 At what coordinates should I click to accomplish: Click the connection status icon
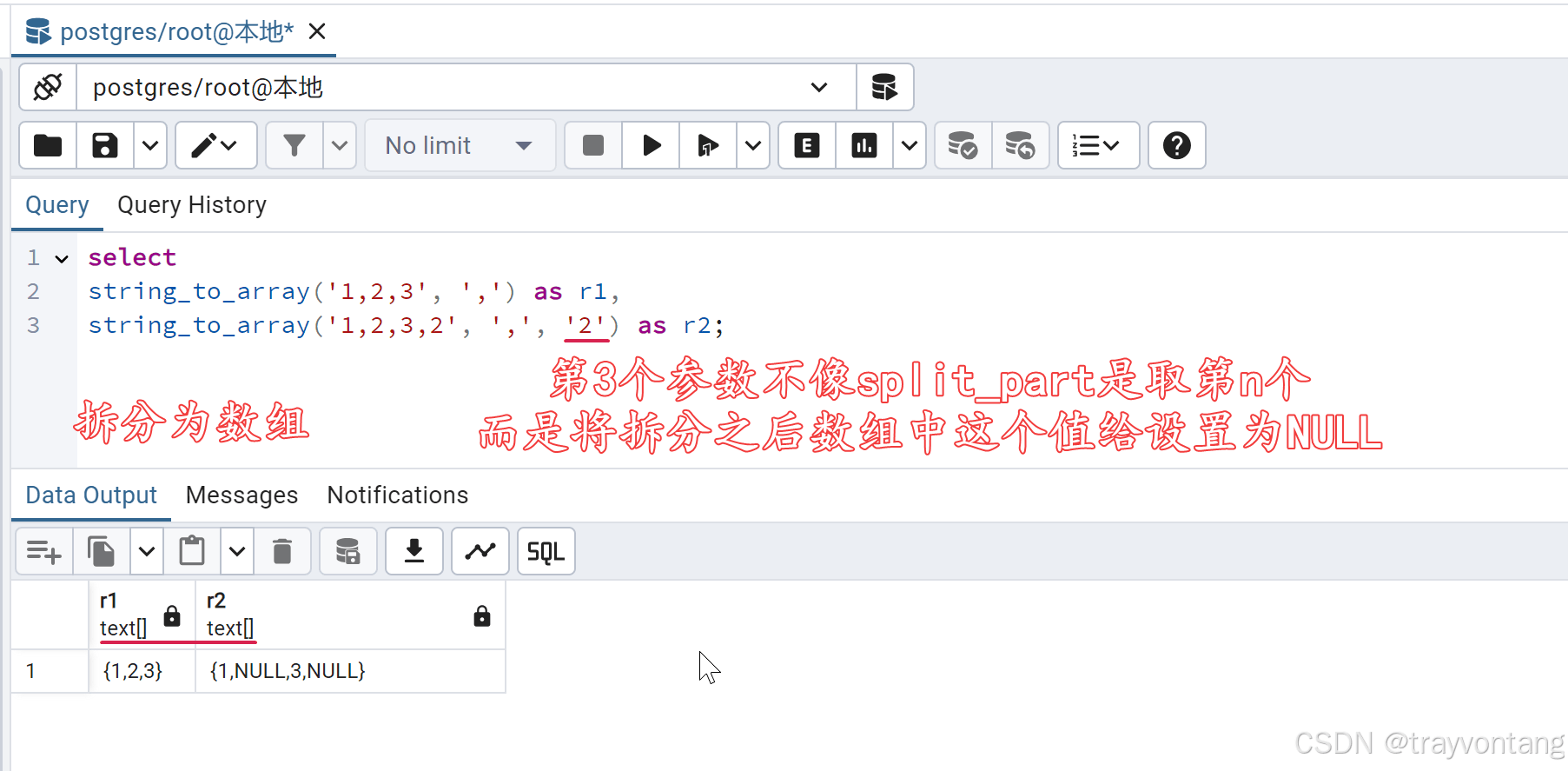pos(48,87)
